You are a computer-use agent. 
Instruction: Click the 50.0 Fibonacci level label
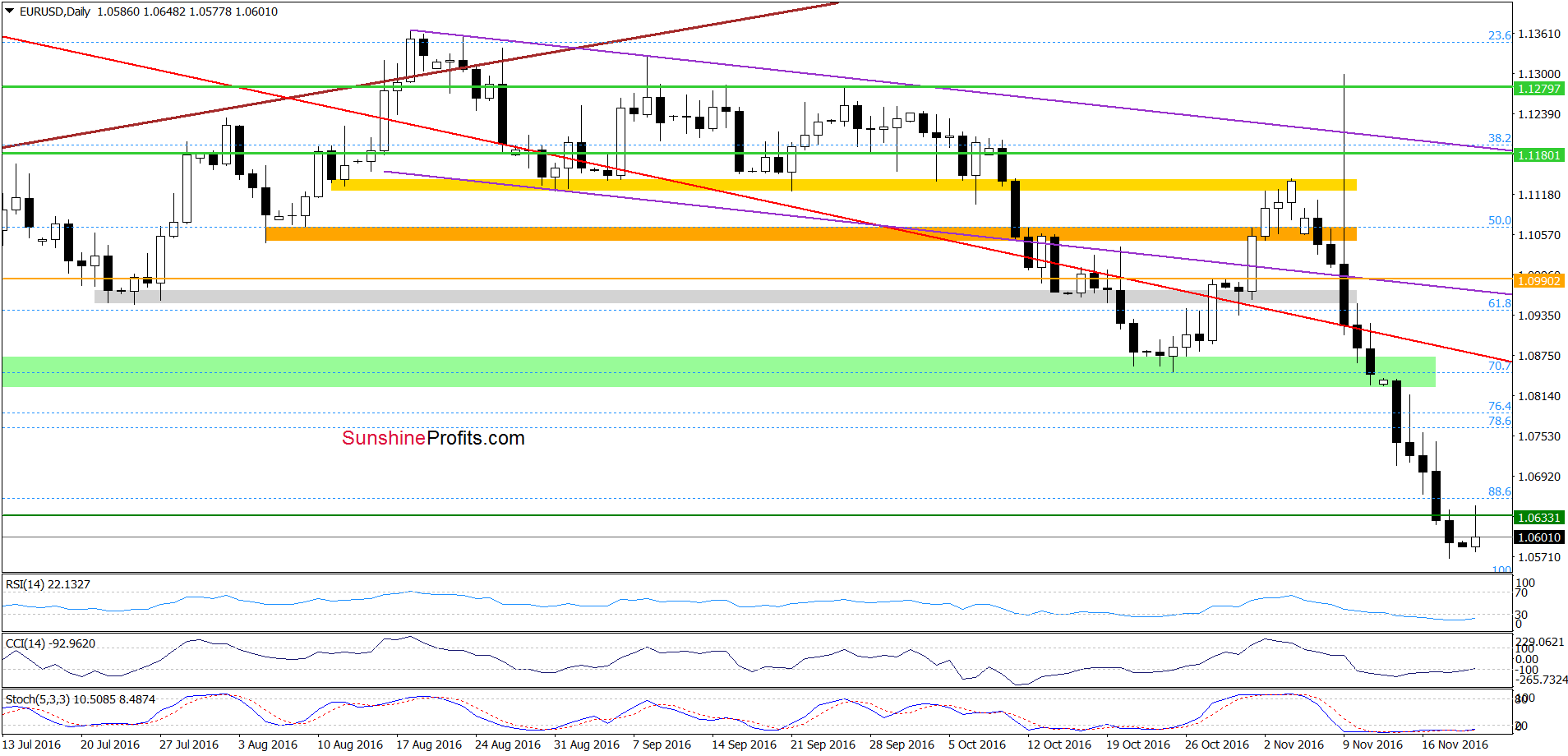point(1500,221)
